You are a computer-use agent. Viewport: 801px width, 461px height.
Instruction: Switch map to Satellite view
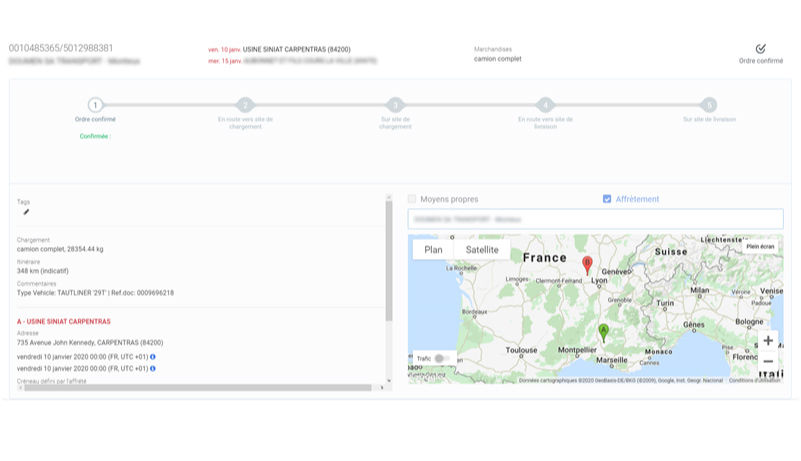click(x=482, y=249)
